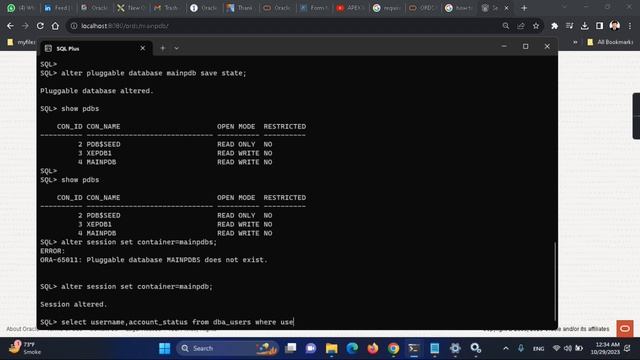The width and height of the screenshot is (640, 360).
Task: Open the clock showing 12:34 AM
Action: click(605, 348)
